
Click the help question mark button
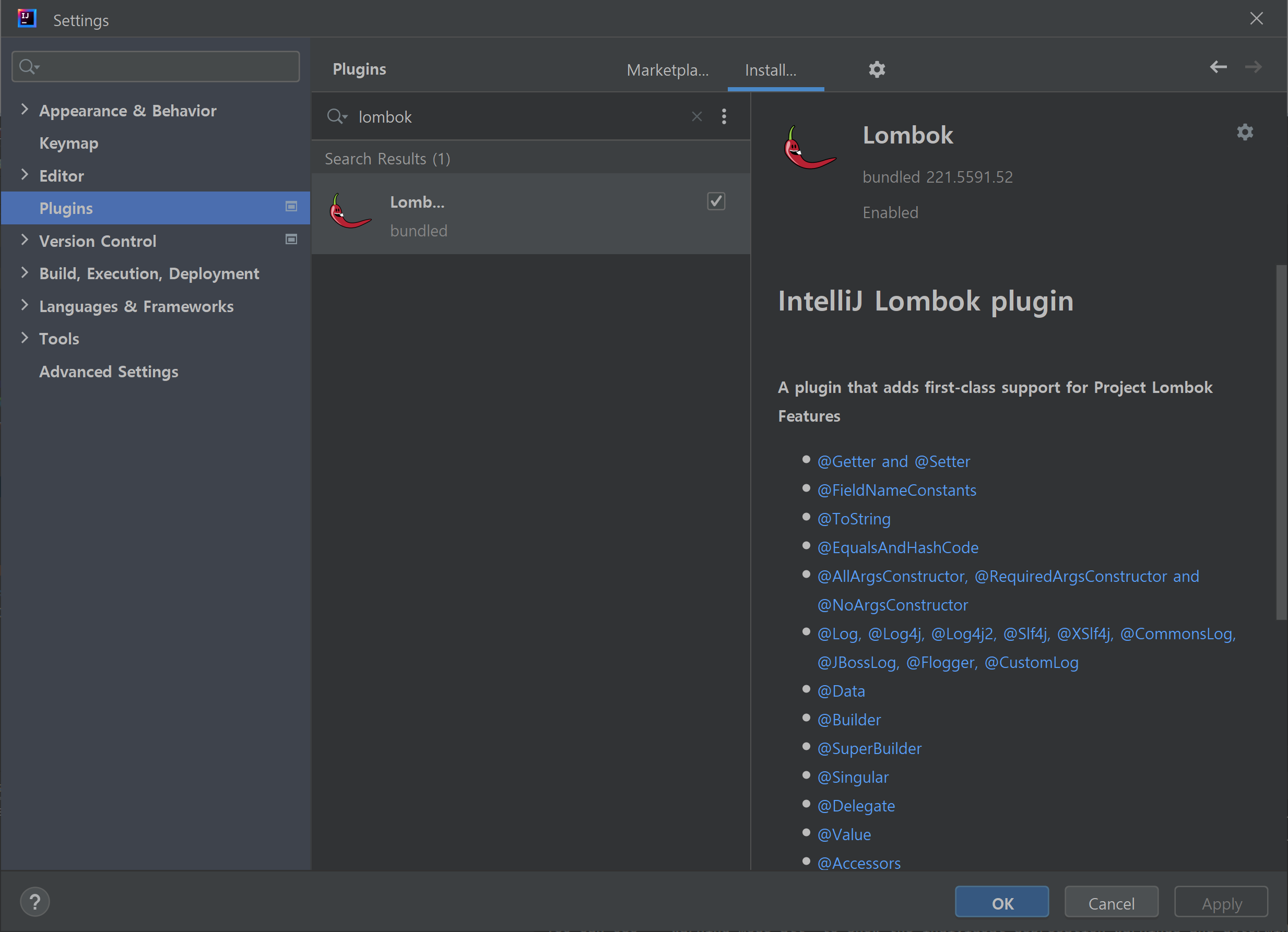tap(34, 901)
